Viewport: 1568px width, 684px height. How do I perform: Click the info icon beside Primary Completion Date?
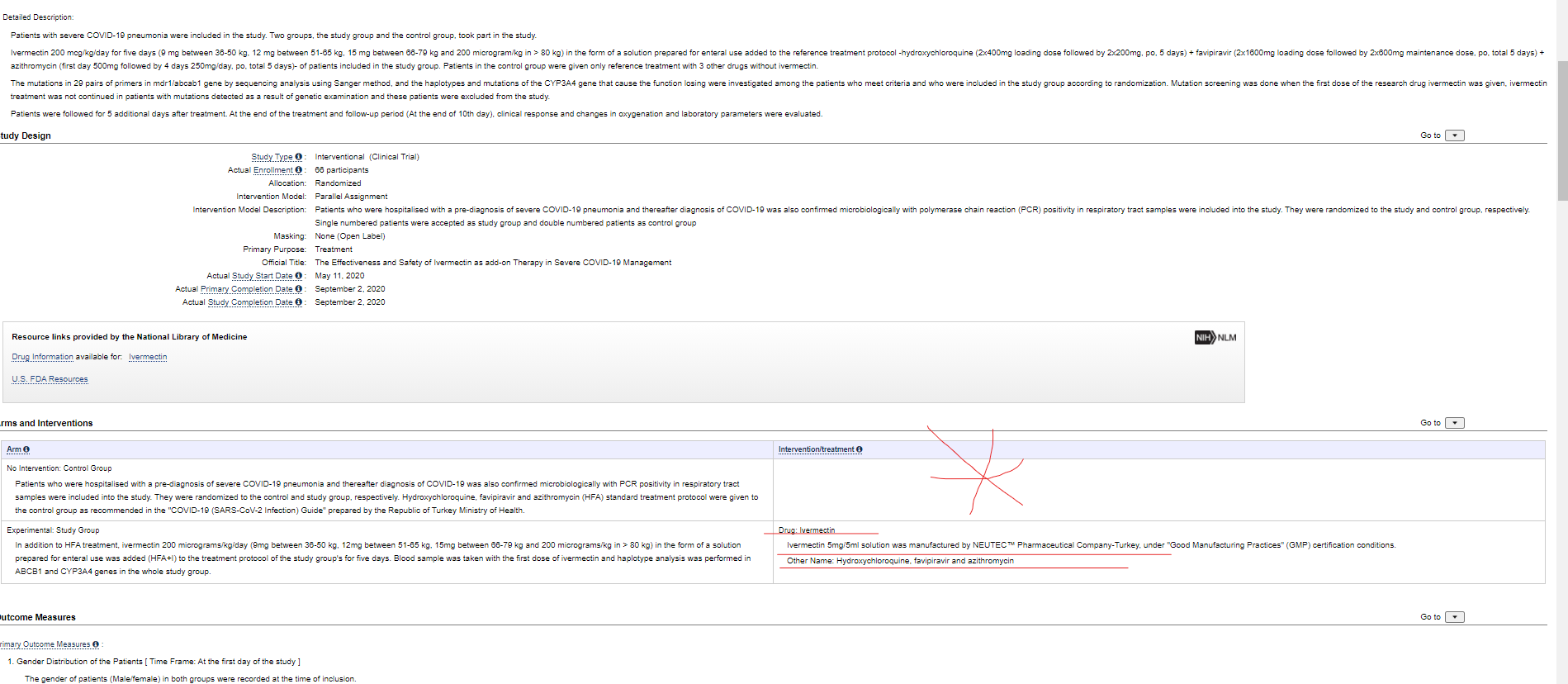tap(298, 289)
